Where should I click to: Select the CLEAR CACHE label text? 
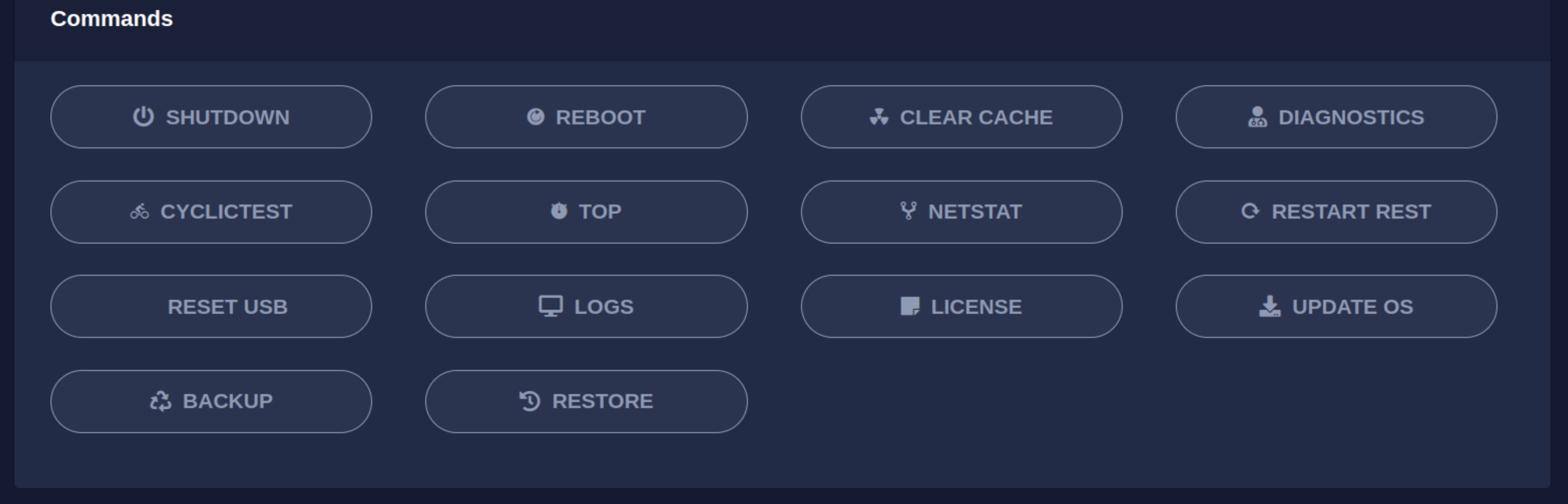point(976,117)
